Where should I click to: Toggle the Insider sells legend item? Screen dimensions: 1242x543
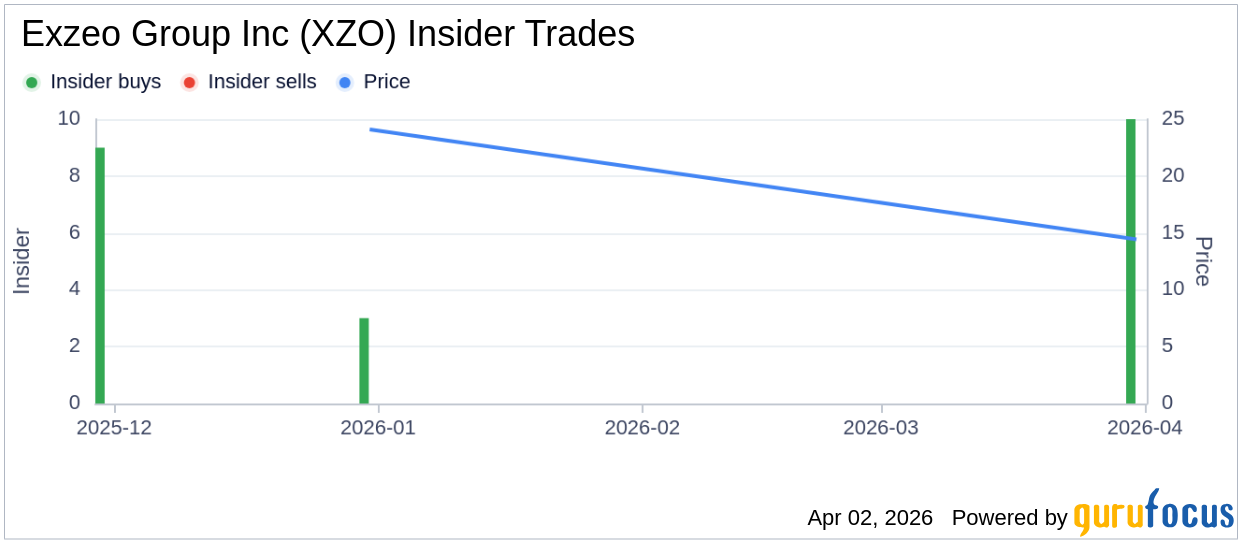tap(261, 82)
